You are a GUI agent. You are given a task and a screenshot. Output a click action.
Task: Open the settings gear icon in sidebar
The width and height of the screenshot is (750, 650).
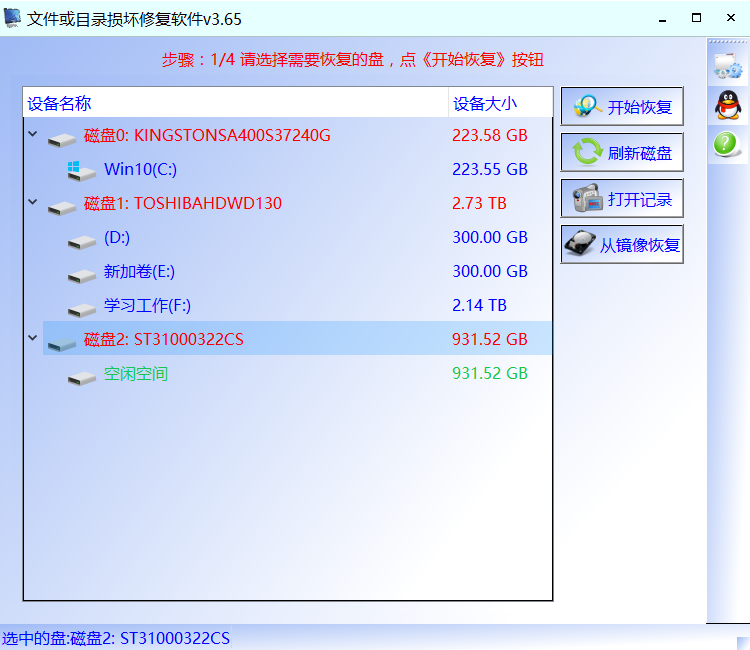[x=728, y=66]
